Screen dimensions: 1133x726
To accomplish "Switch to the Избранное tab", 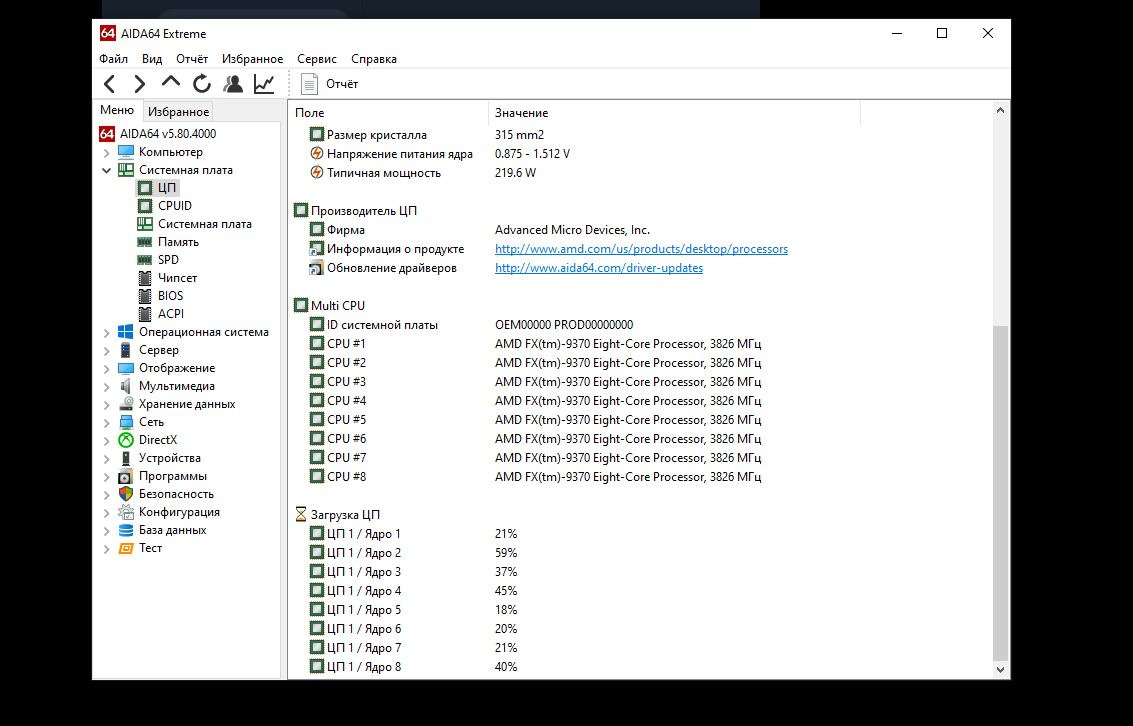I will pyautogui.click(x=178, y=112).
